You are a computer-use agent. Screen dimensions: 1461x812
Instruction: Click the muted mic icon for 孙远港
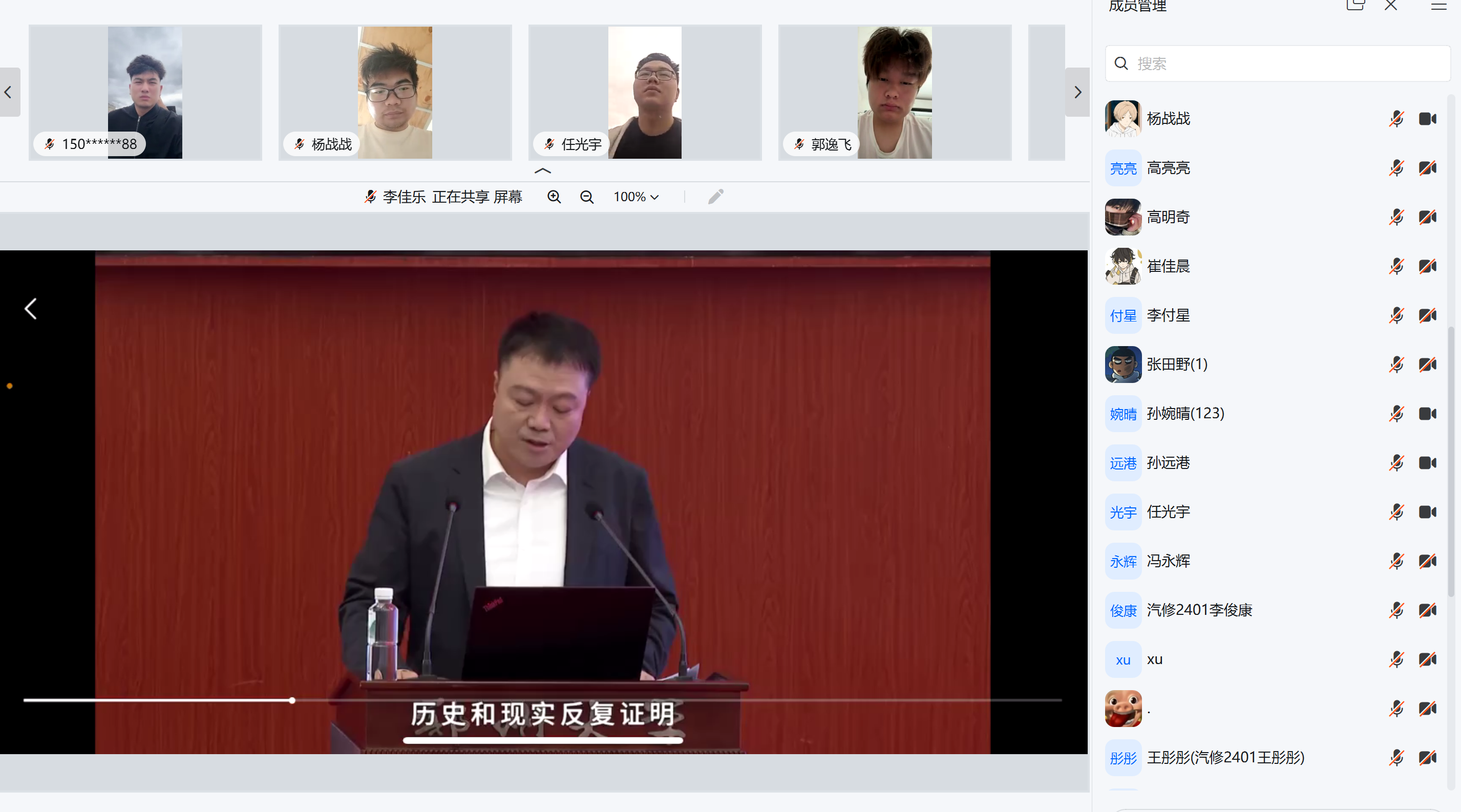[x=1396, y=463]
